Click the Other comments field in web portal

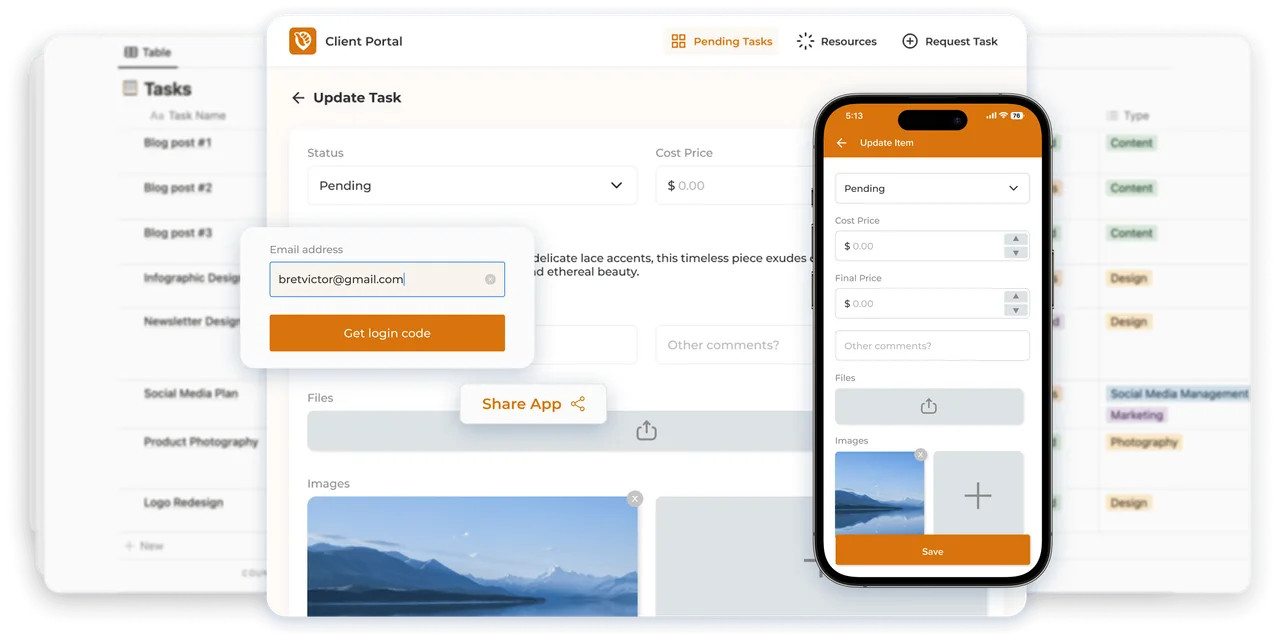[x=735, y=345]
